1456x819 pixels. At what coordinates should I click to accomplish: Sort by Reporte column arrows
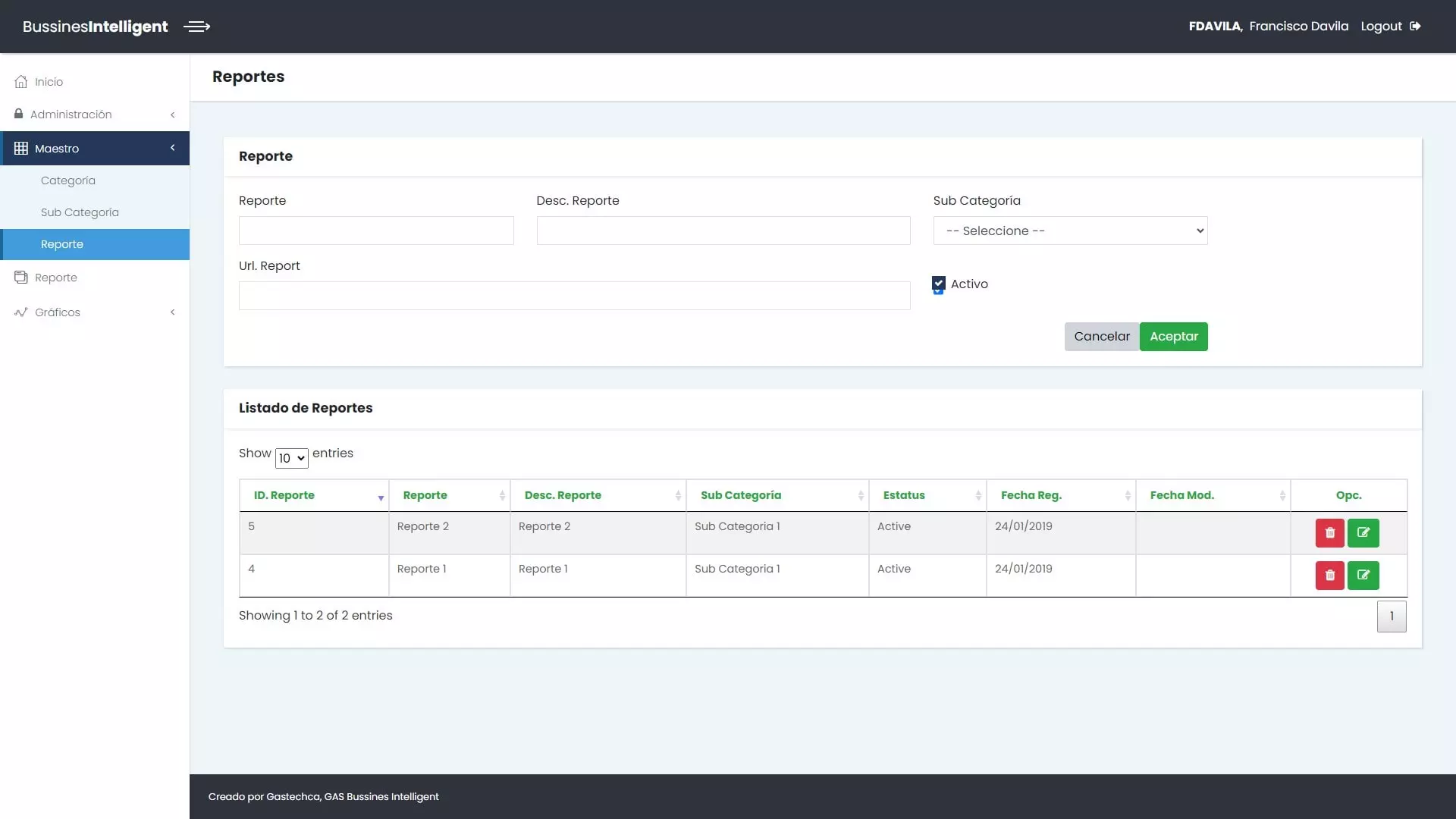[502, 496]
